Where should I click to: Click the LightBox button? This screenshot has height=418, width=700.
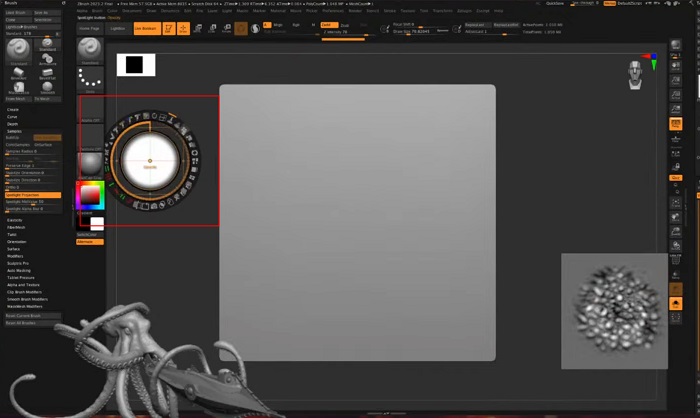(117, 28)
